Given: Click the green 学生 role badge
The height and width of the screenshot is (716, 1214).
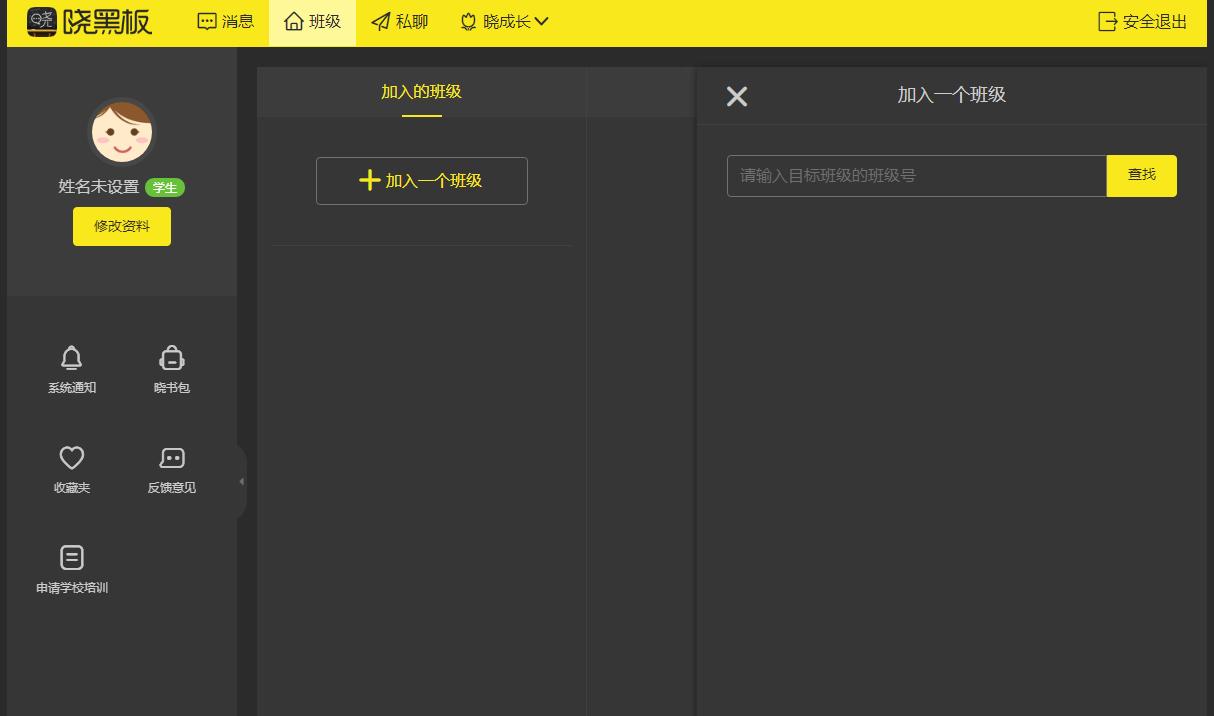Looking at the screenshot, I should point(165,188).
